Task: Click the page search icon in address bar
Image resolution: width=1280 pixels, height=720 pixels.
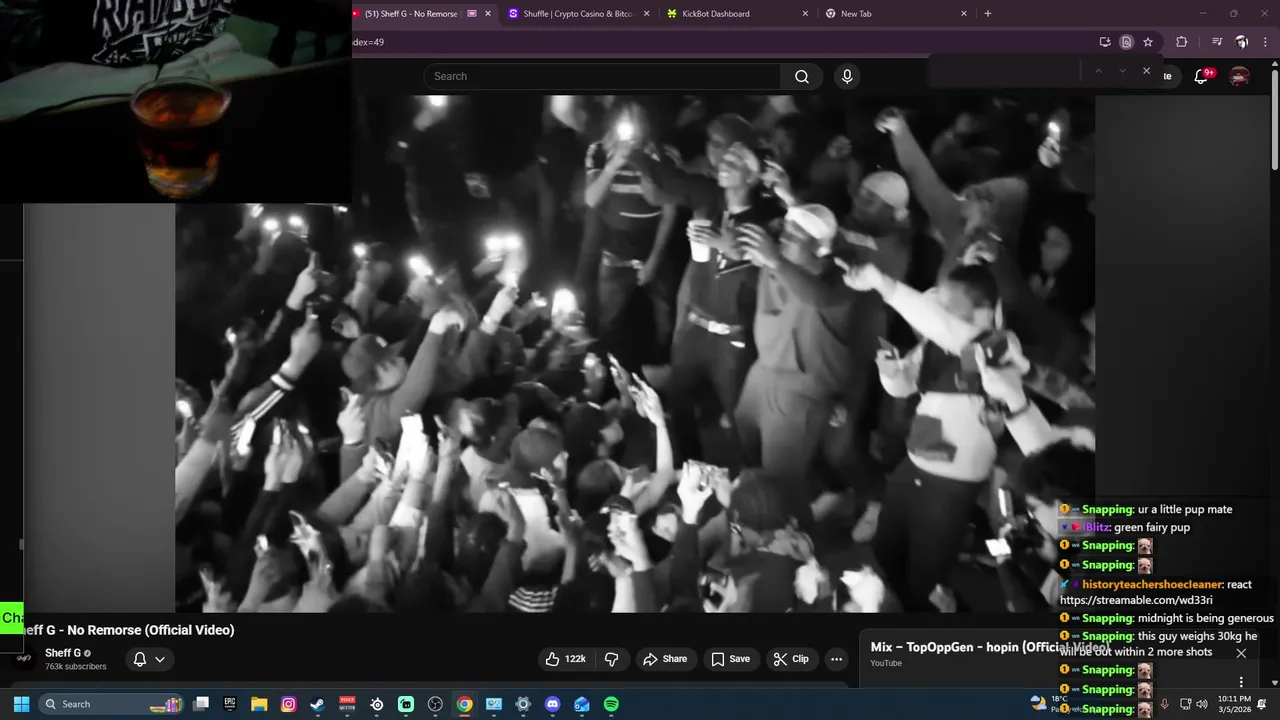Action: tap(1126, 42)
